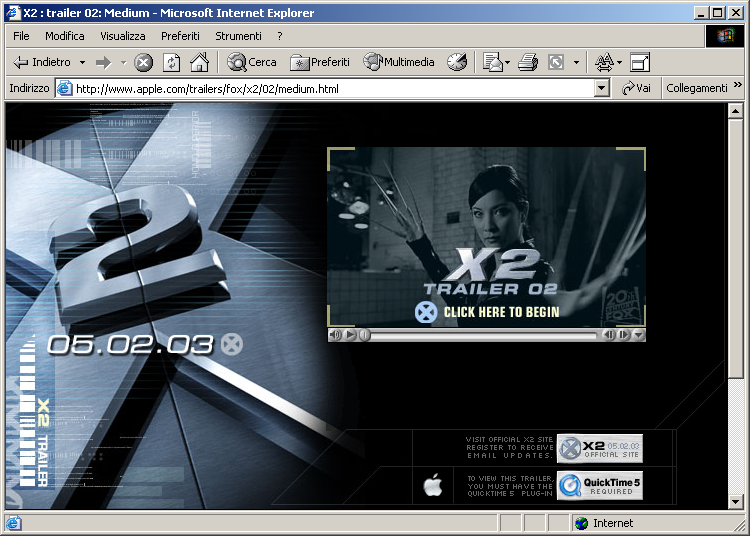Click the X logo next to 05.02.03
Viewport: 750px width, 536px height.
232,344
